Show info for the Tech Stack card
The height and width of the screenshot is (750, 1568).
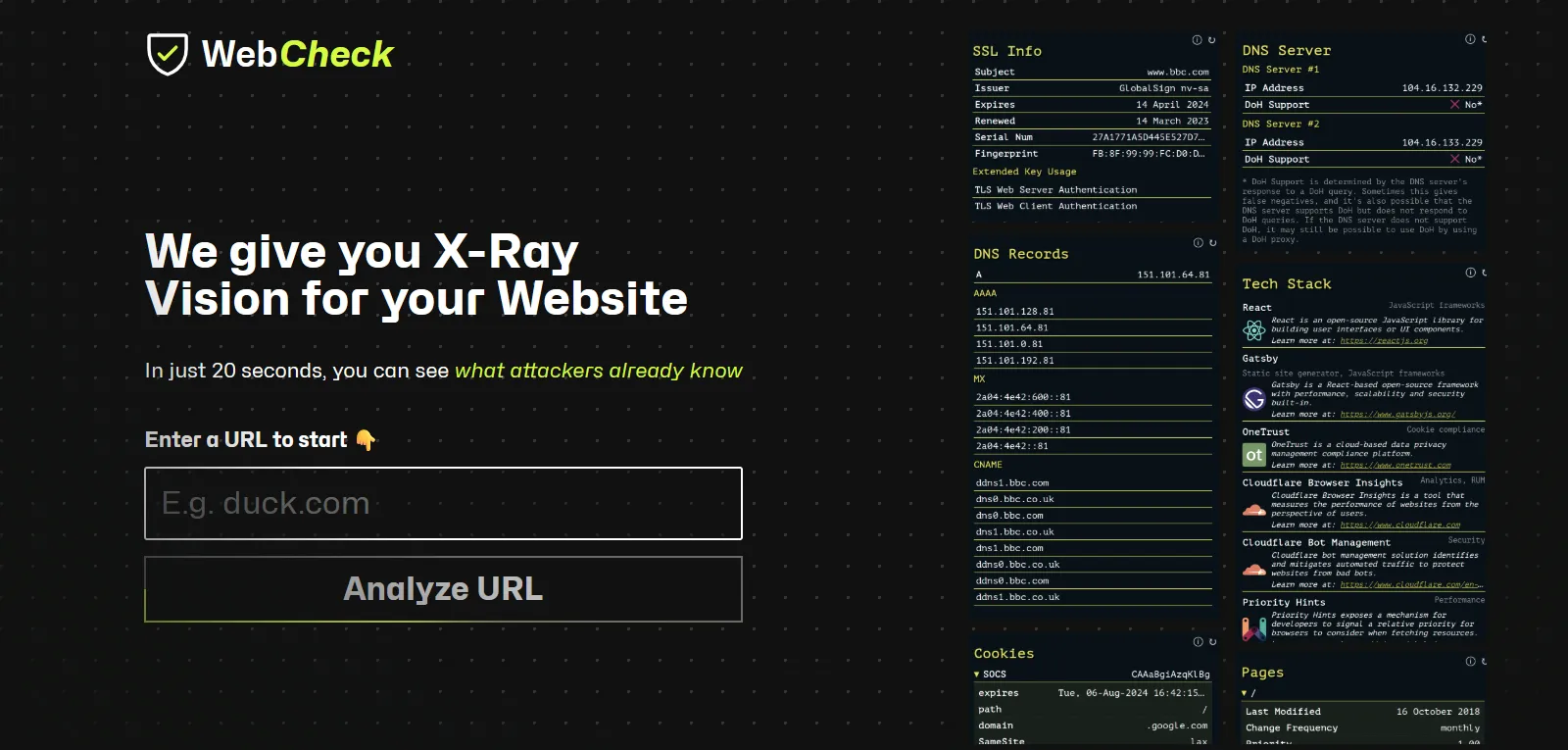point(1470,273)
